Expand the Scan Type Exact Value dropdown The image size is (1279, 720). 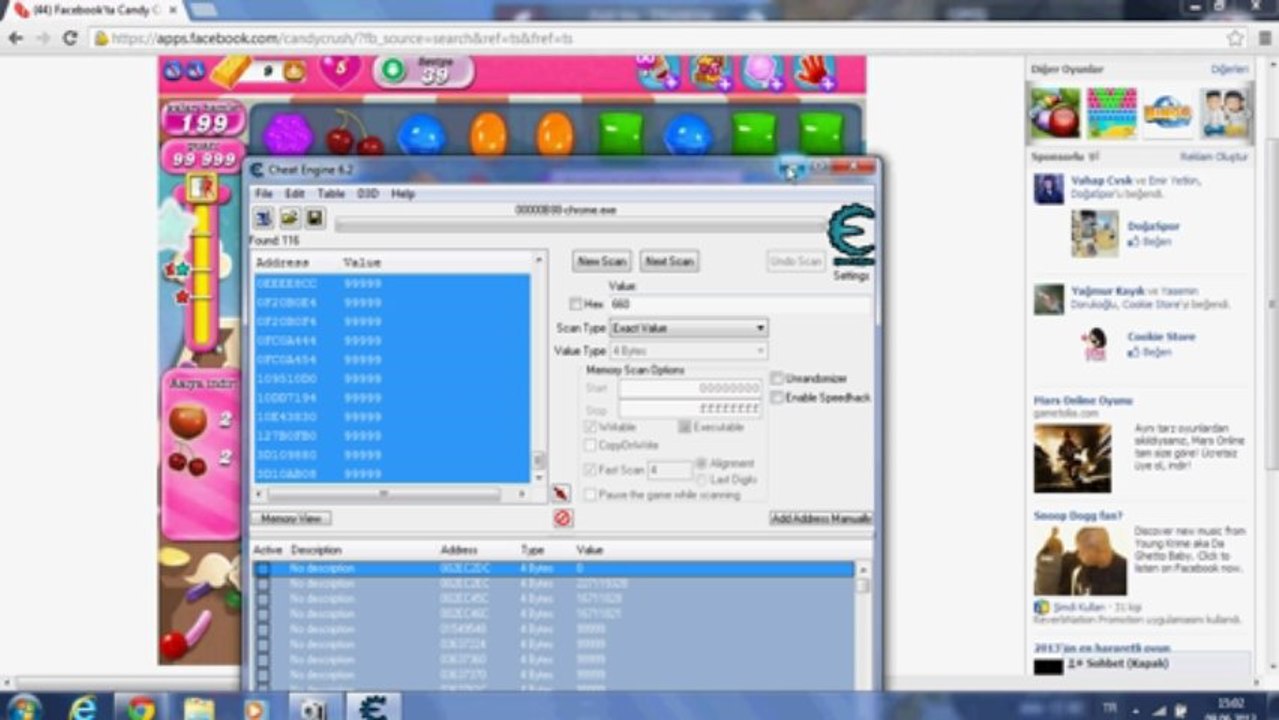point(688,328)
